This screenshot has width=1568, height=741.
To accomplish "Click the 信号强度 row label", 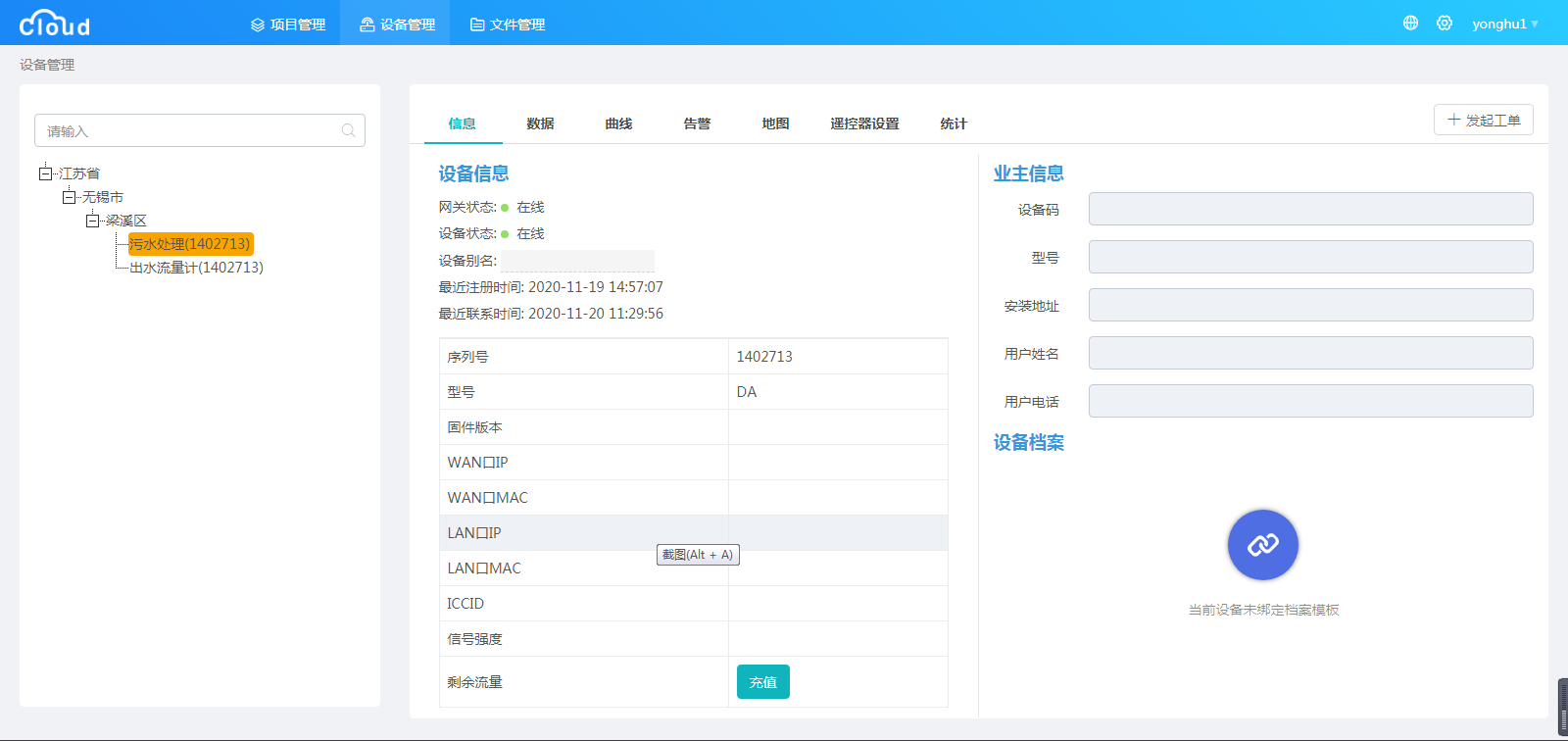I will point(475,639).
